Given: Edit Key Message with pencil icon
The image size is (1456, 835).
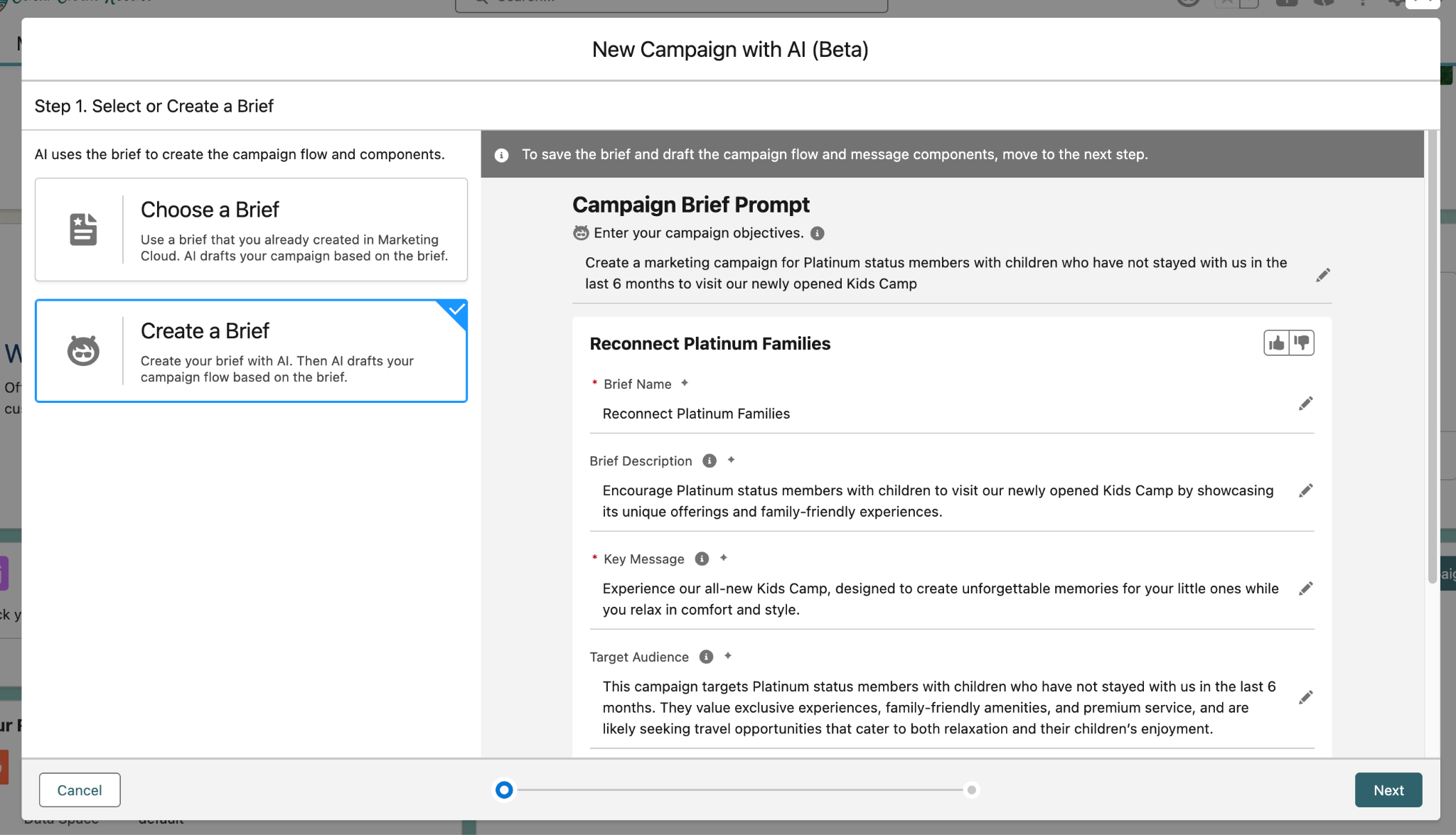Looking at the screenshot, I should click(1305, 589).
